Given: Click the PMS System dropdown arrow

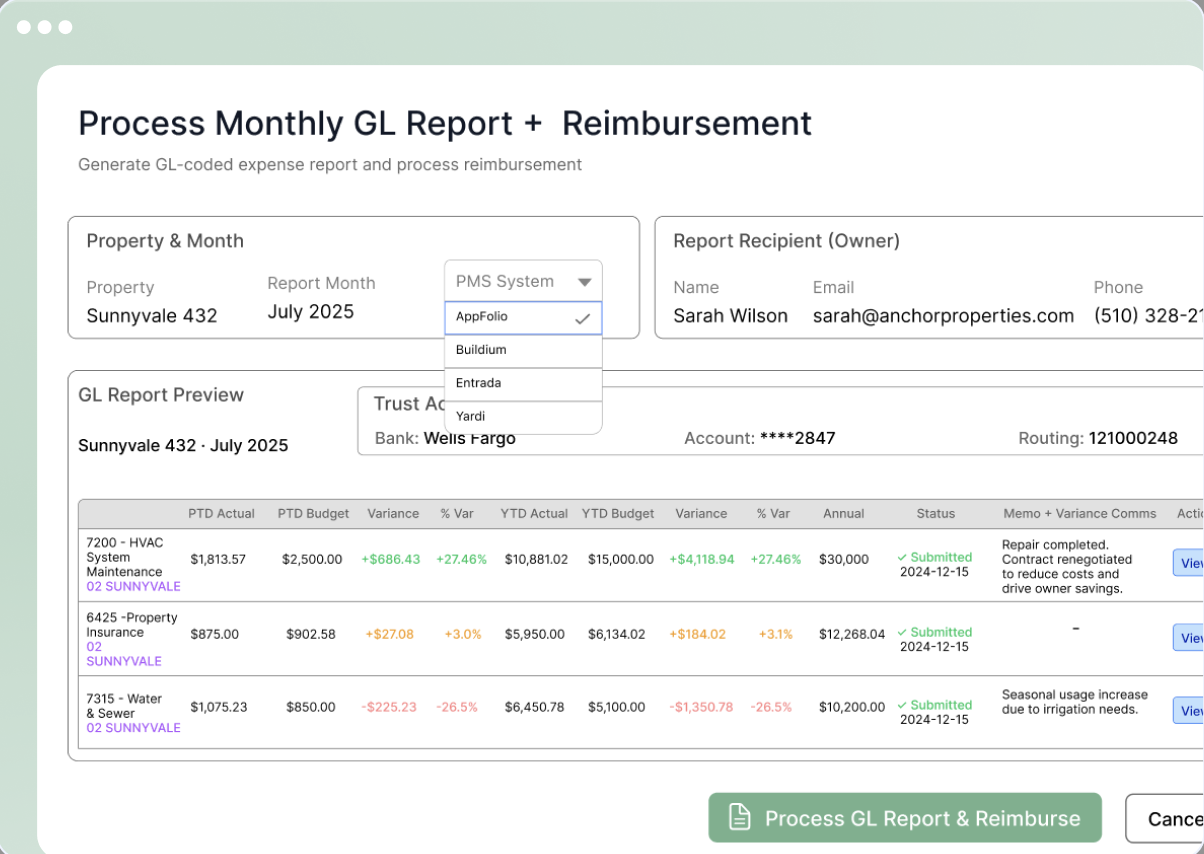Looking at the screenshot, I should pyautogui.click(x=585, y=283).
